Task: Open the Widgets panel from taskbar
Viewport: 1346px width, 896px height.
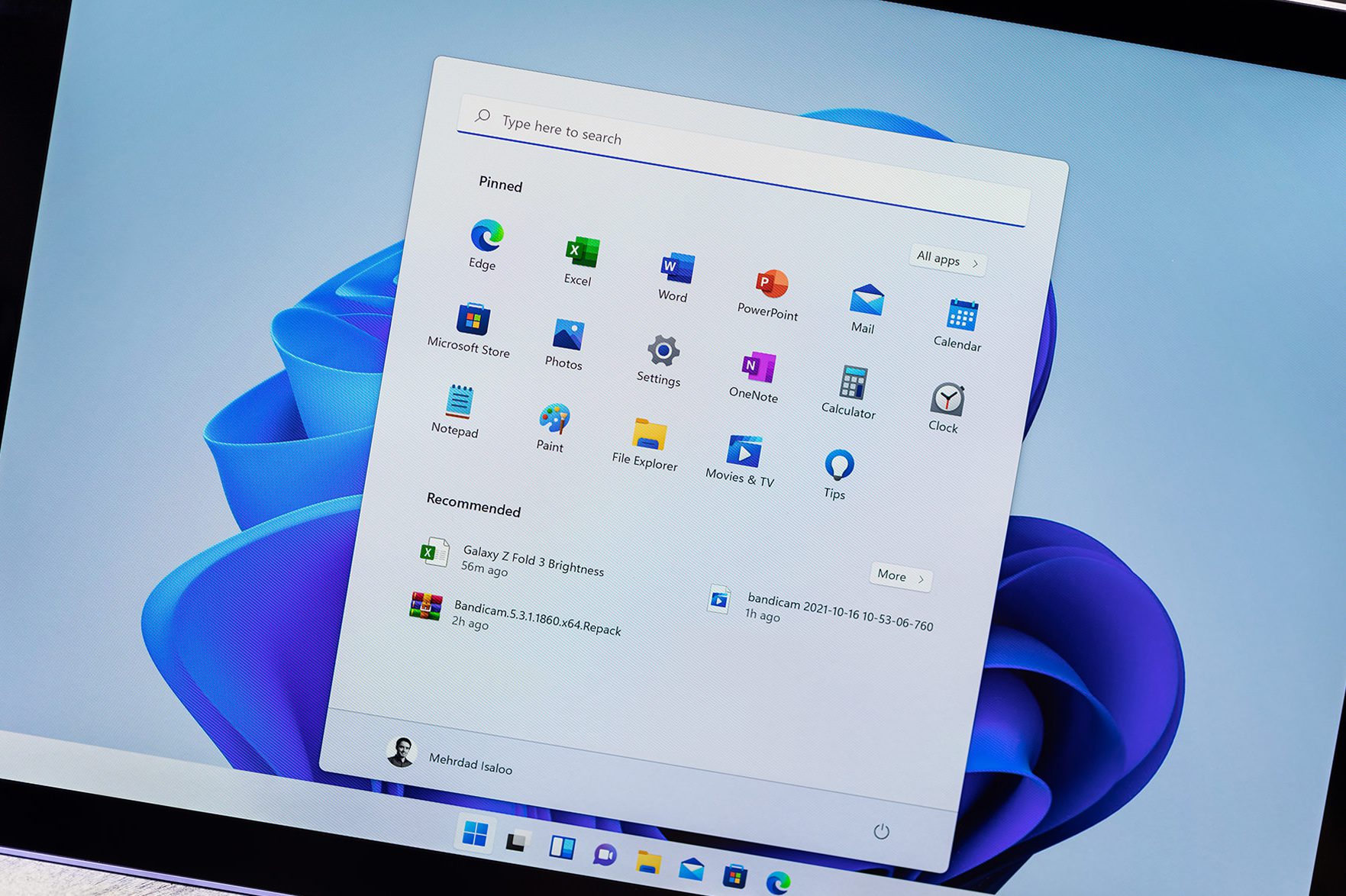Action: click(x=562, y=848)
